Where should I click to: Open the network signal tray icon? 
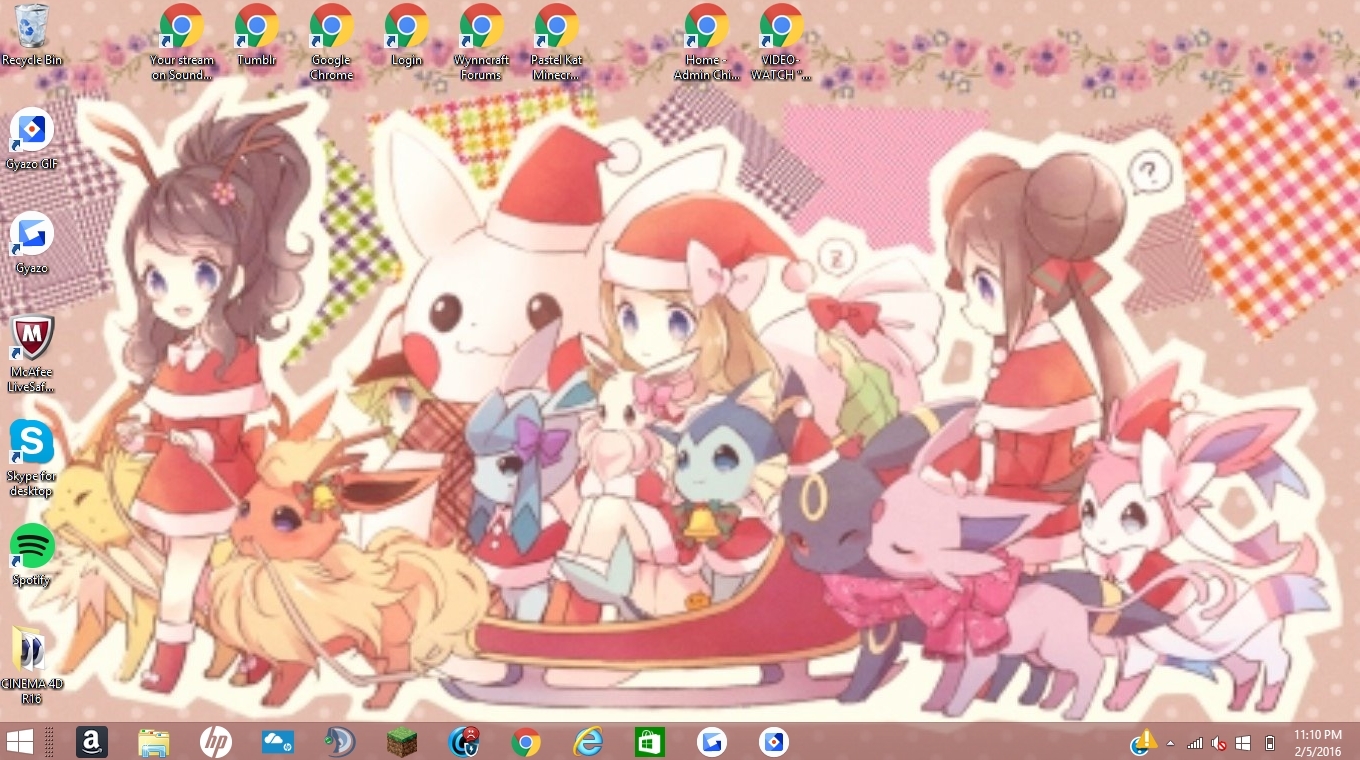click(1195, 743)
